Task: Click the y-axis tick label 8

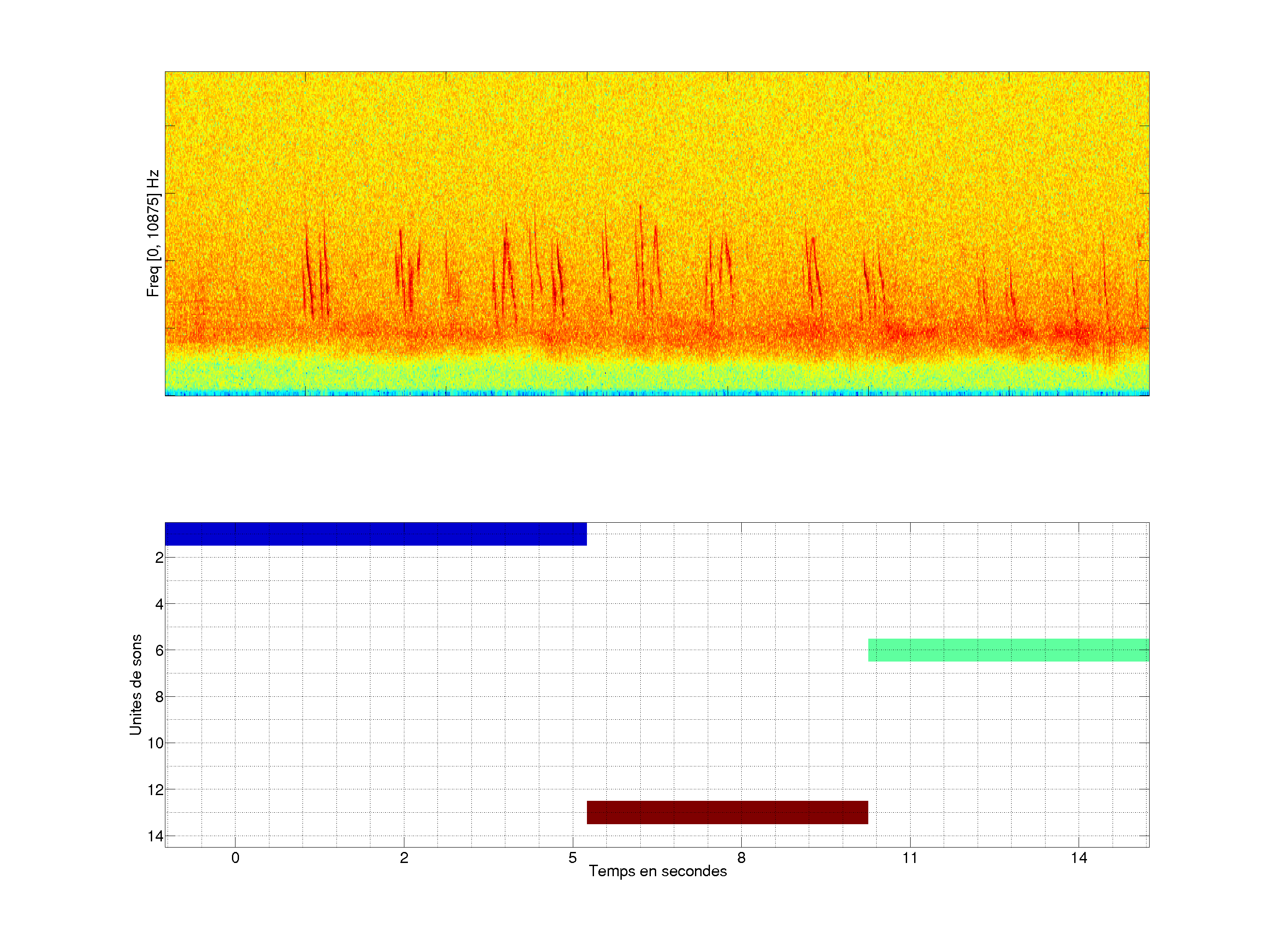Action: pos(159,697)
